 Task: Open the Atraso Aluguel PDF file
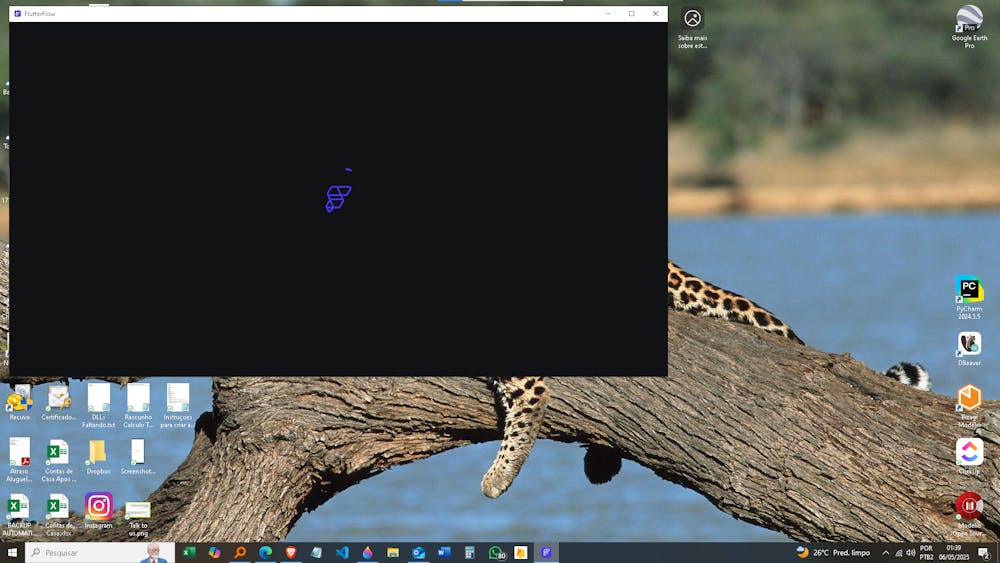(x=19, y=460)
